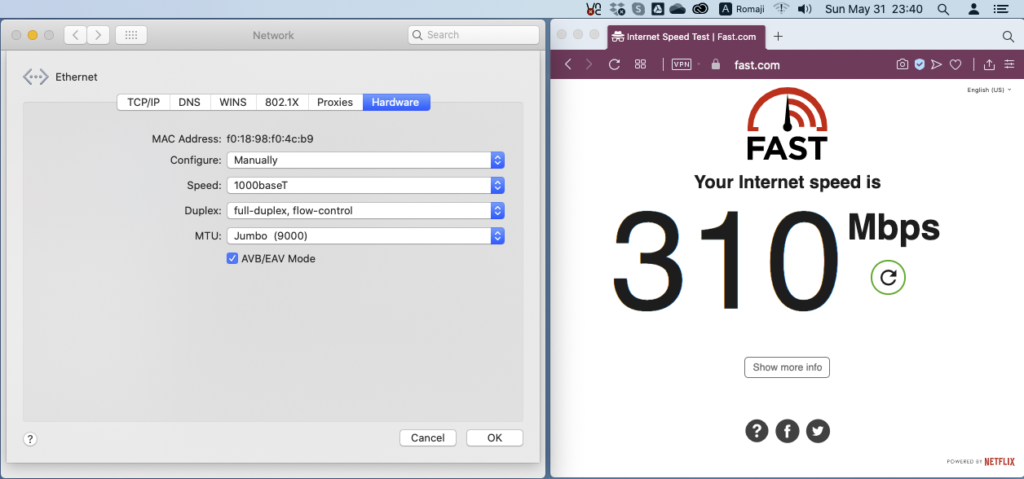Rerun the speed test with refresh icon
This screenshot has height=479, width=1024.
pyautogui.click(x=887, y=277)
